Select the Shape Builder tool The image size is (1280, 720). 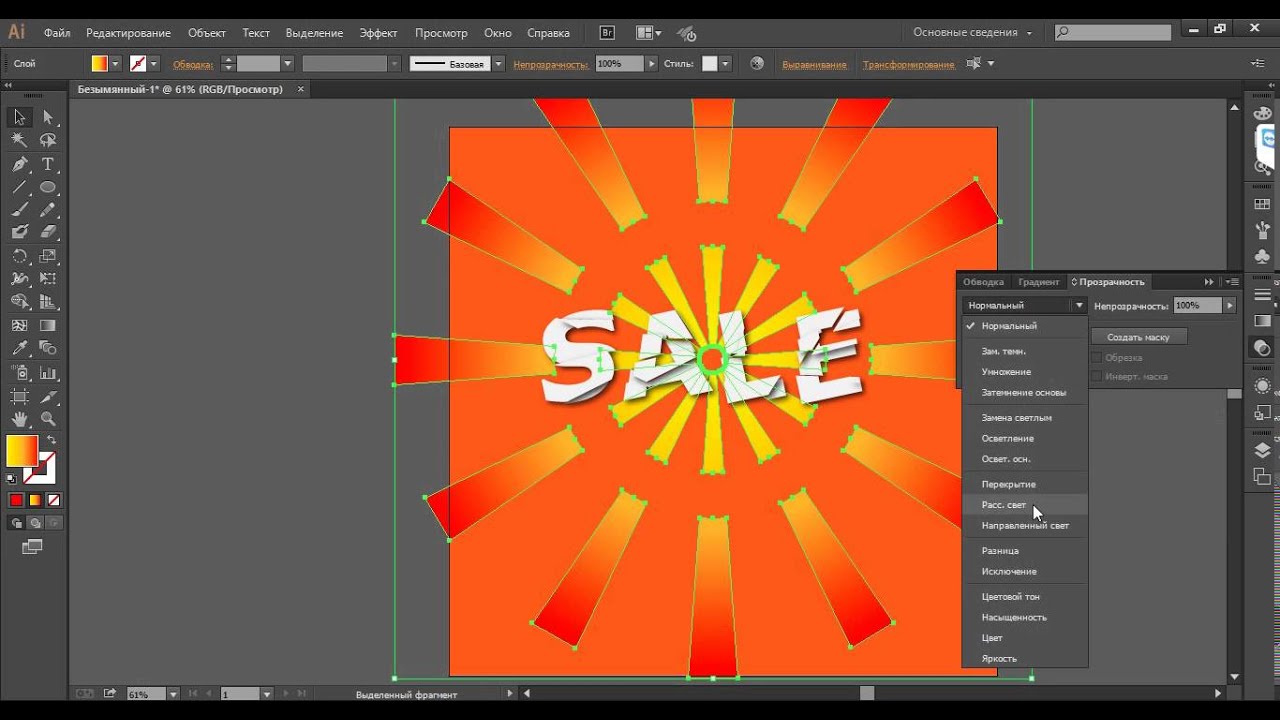[19, 302]
